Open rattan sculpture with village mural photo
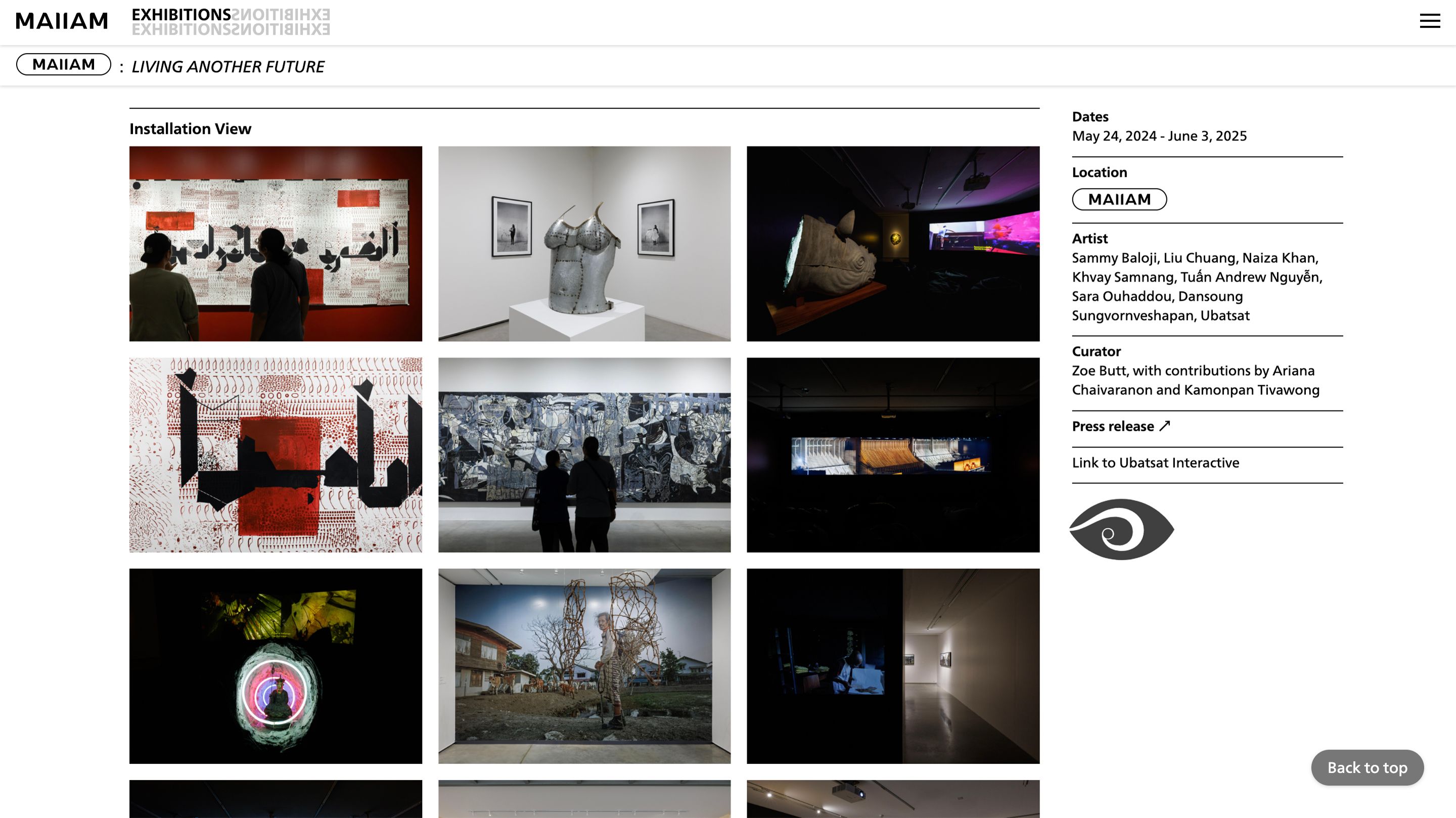The image size is (1456, 818). (584, 666)
